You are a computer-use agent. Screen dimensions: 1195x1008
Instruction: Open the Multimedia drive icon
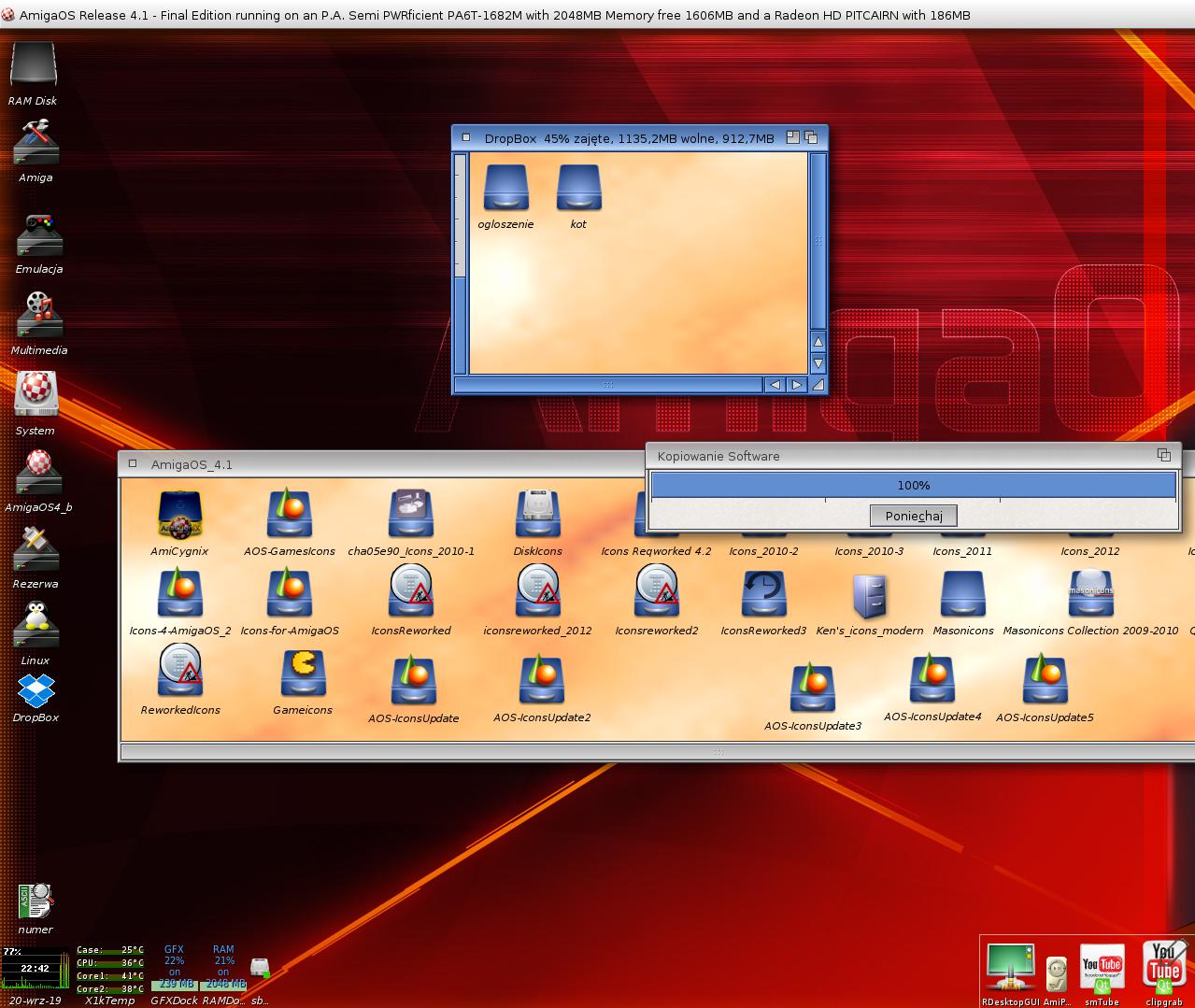tap(39, 315)
